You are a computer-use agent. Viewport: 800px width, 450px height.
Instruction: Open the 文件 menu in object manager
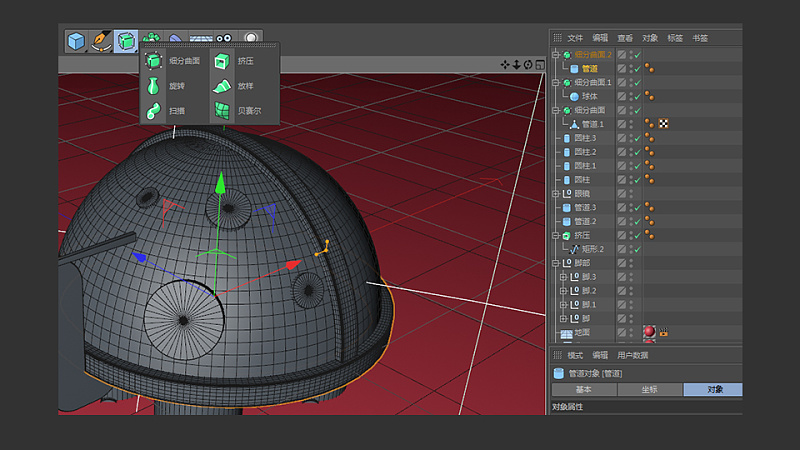575,38
